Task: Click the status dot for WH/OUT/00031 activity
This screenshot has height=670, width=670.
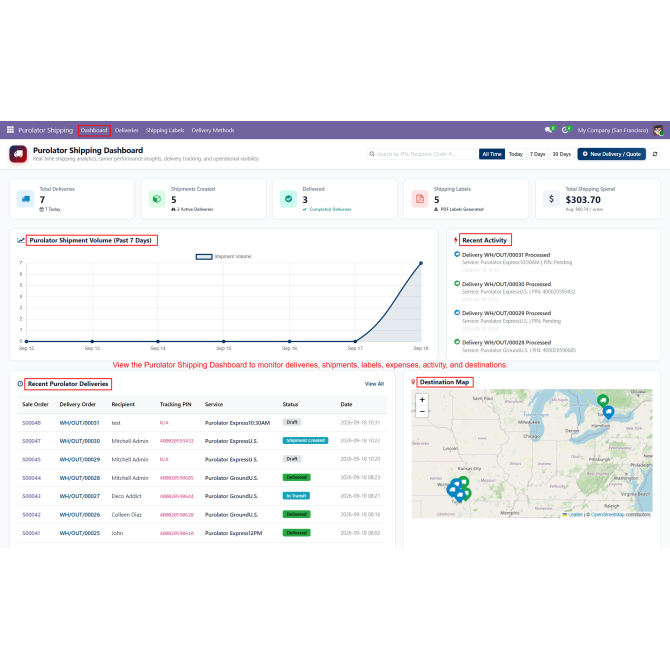Action: point(457,254)
